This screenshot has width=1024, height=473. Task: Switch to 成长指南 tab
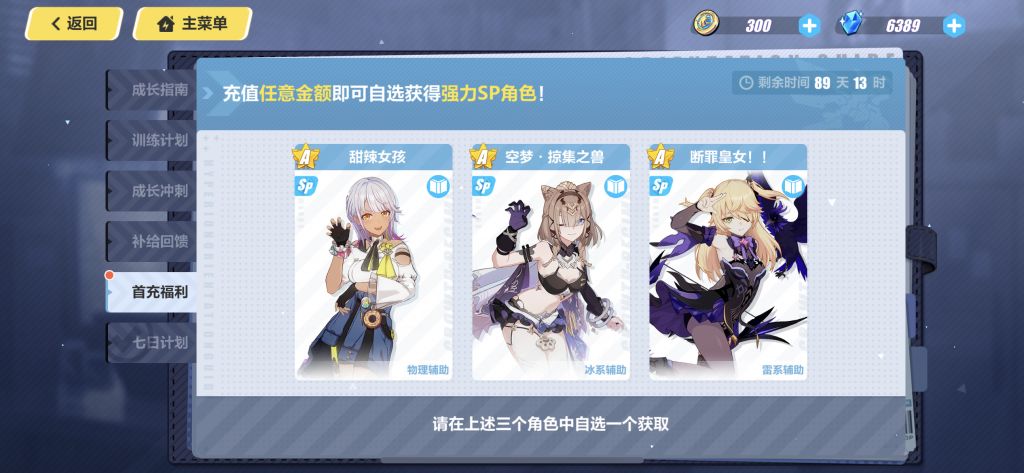point(151,90)
